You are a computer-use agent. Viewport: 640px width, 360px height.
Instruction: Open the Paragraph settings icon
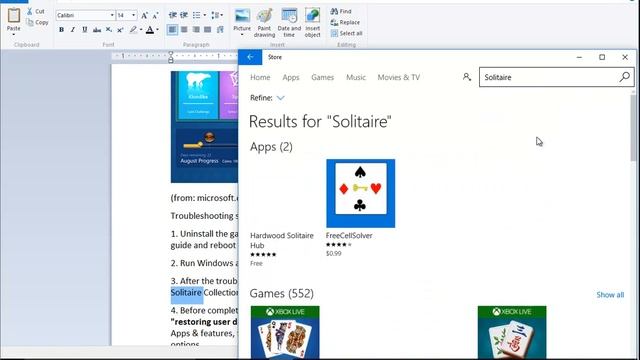(220, 29)
